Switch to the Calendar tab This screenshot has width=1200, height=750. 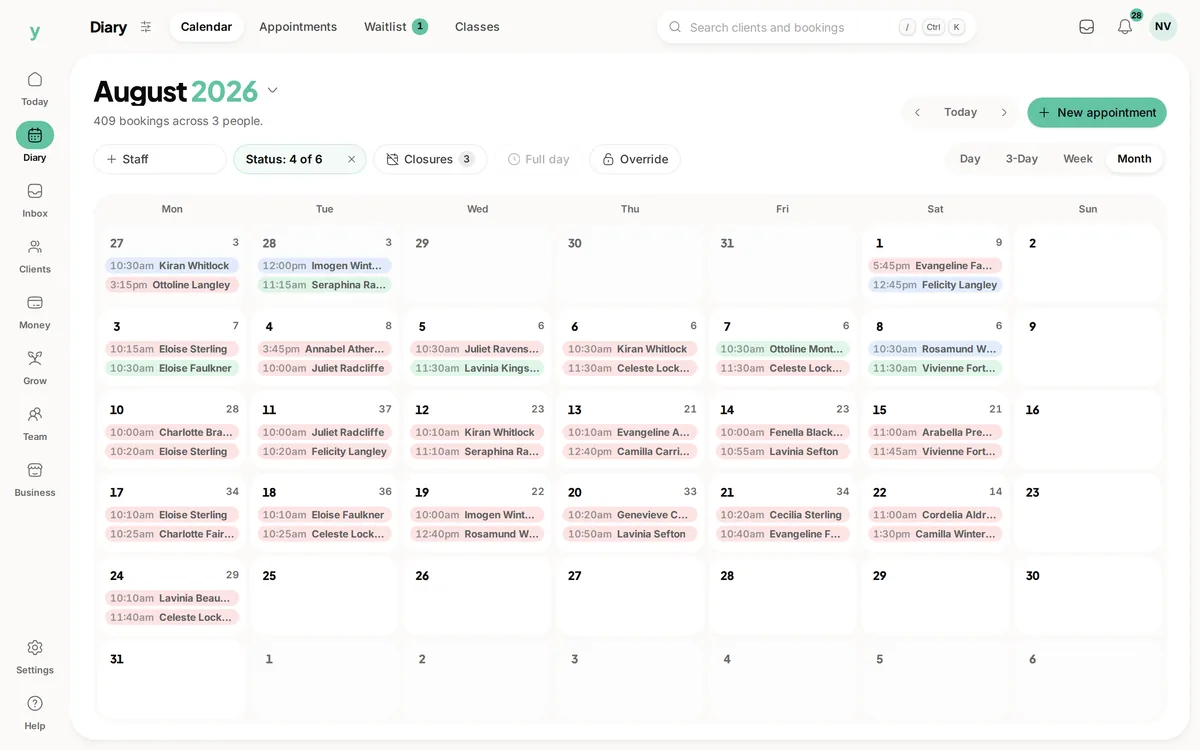coord(206,27)
